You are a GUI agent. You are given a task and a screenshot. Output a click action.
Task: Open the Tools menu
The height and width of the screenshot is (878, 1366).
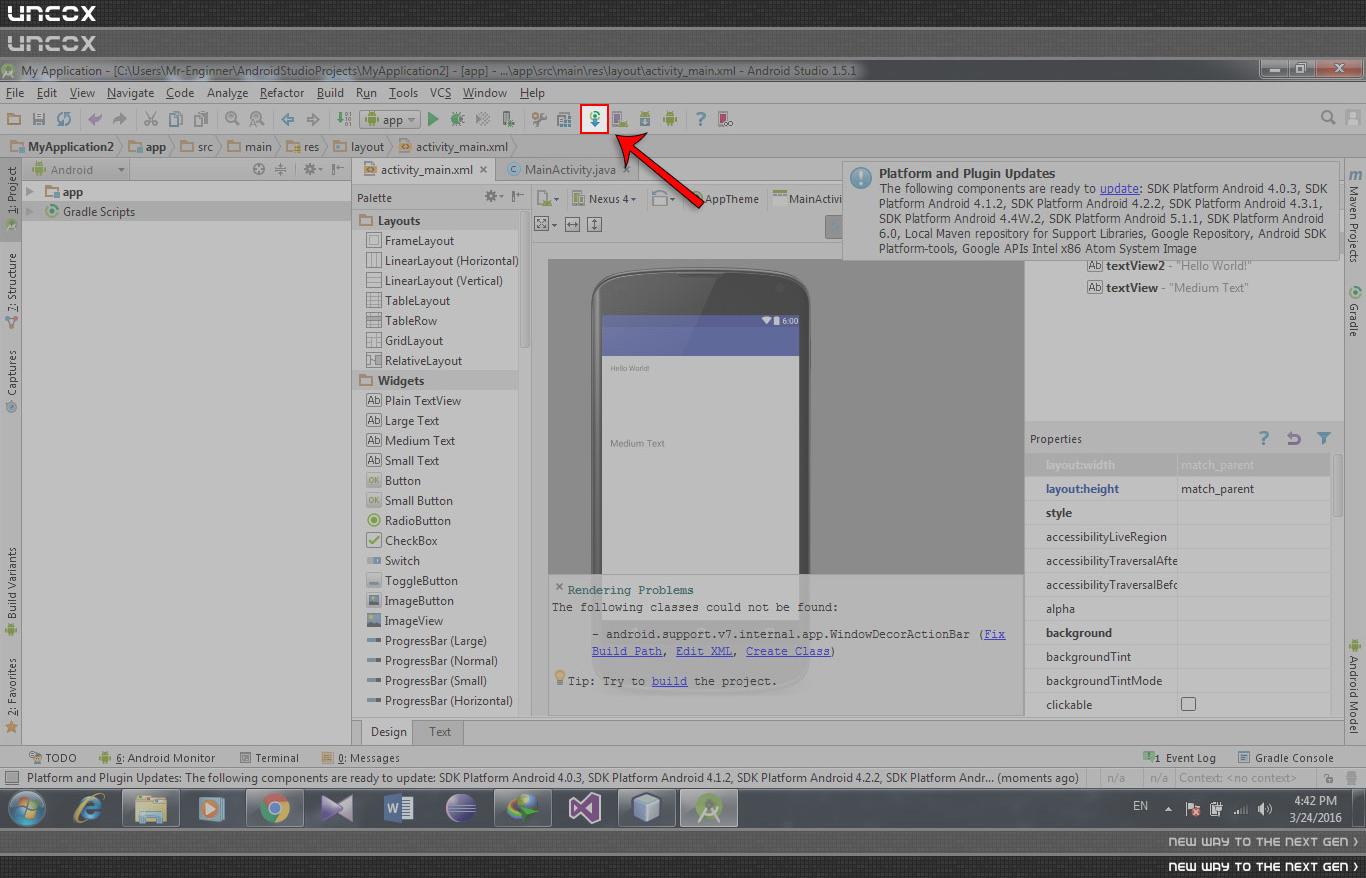pyautogui.click(x=403, y=93)
